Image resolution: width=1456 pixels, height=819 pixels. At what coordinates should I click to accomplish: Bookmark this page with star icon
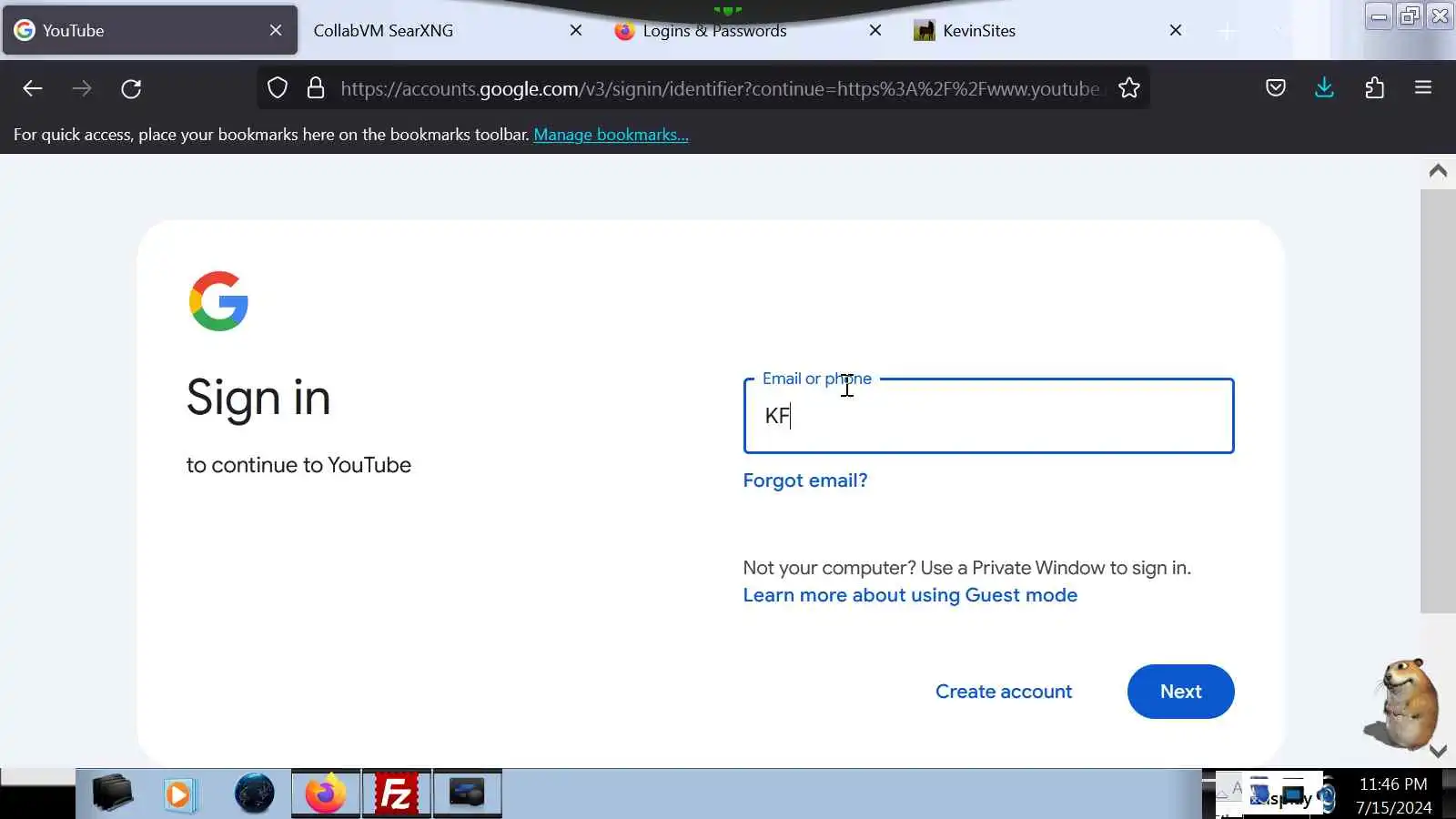(x=1129, y=88)
